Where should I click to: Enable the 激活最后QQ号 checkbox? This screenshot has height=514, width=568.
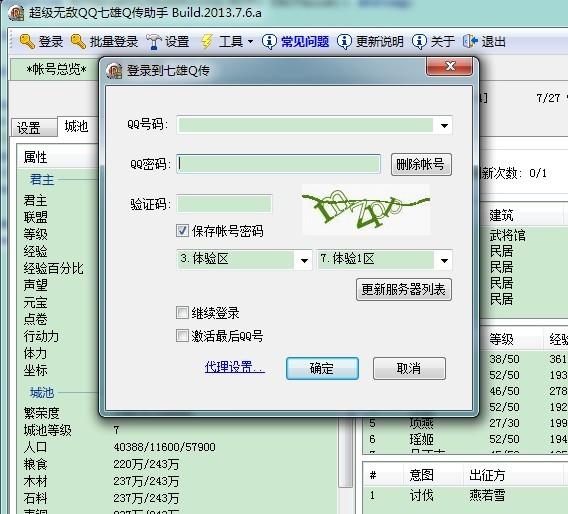pyautogui.click(x=182, y=335)
